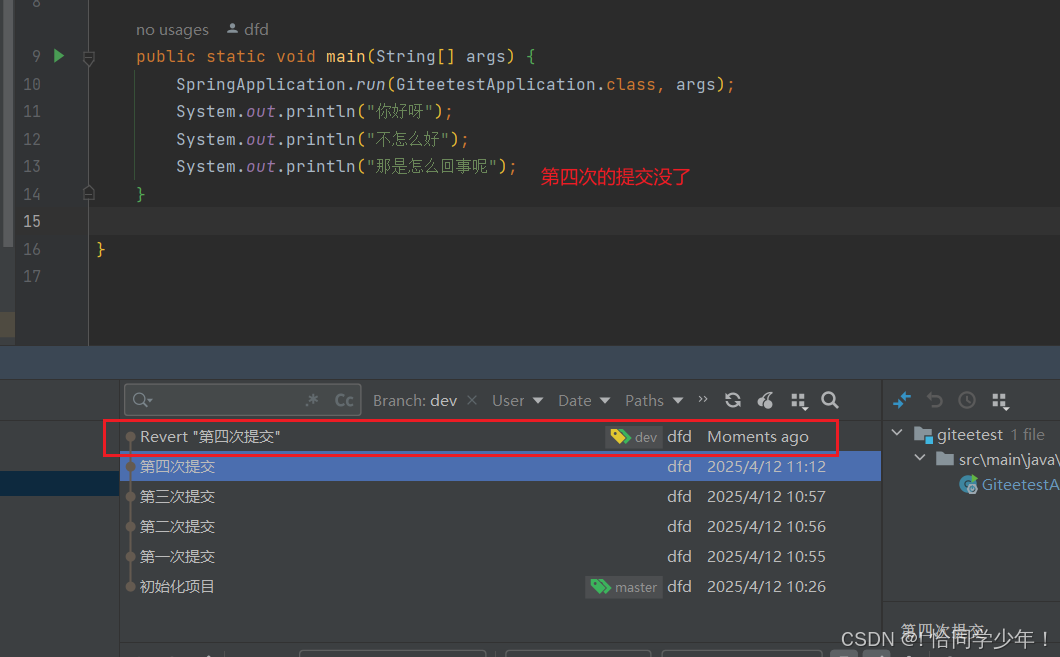Toggle regex option in log search
1060x657 pixels.
312,400
